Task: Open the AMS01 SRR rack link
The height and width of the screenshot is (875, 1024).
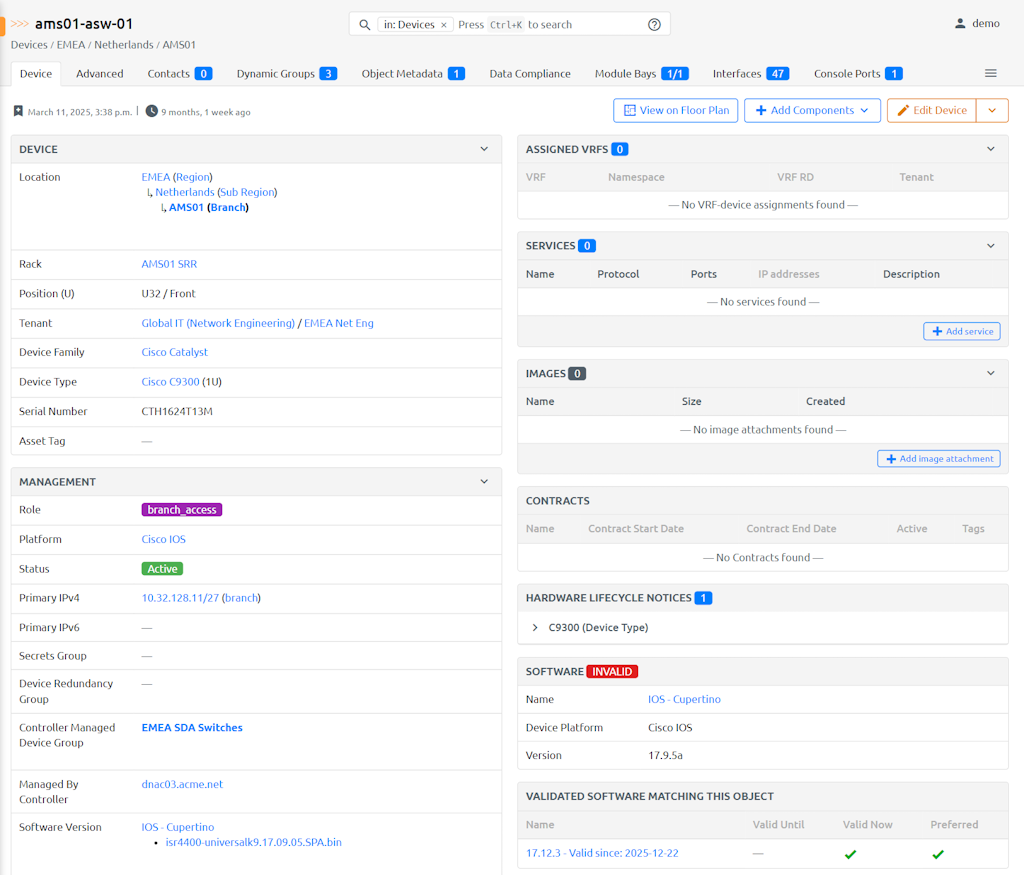Action: 169,265
